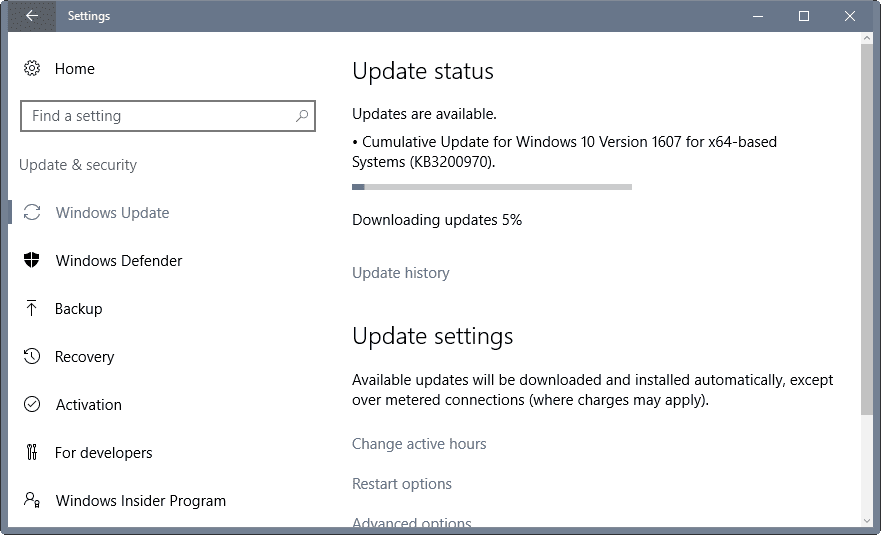Click the Windows Update sync icon
This screenshot has width=881, height=535.
(x=32, y=212)
